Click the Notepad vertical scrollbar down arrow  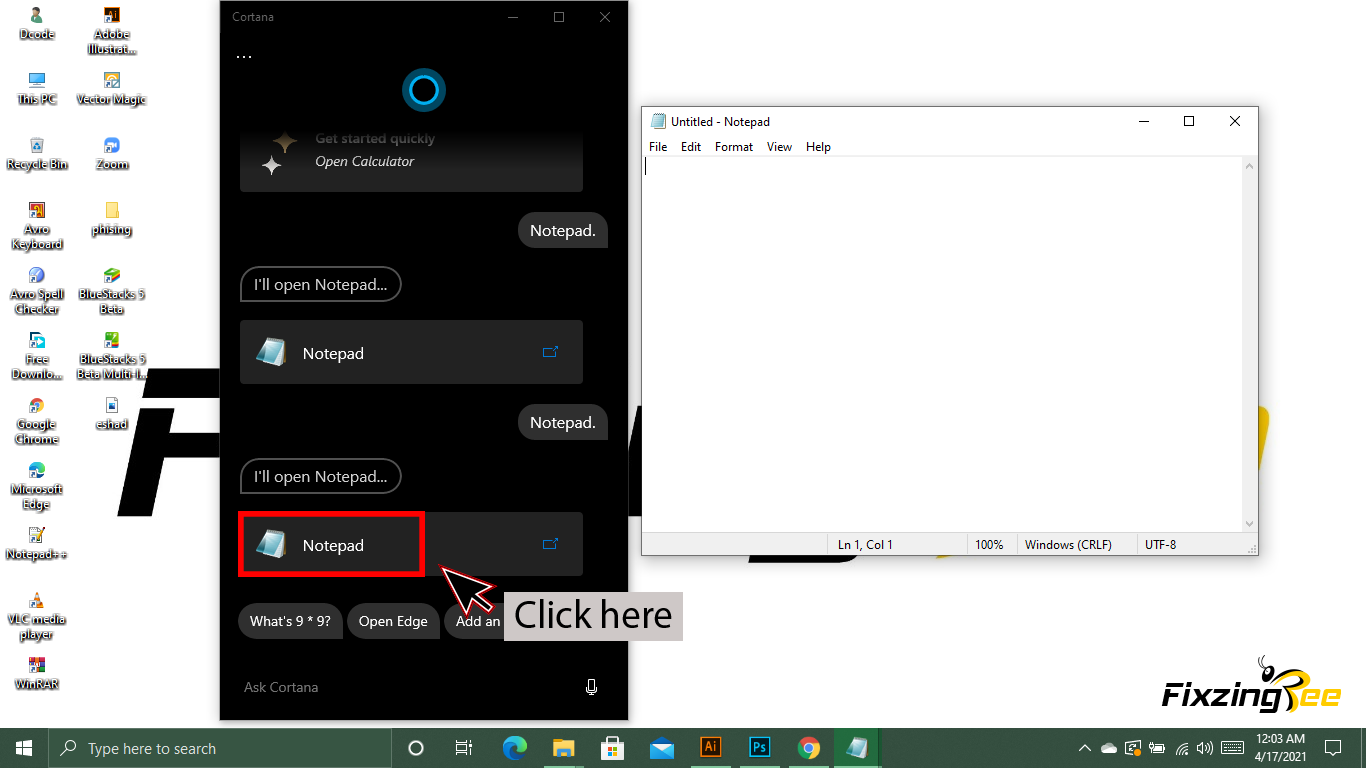[1249, 524]
